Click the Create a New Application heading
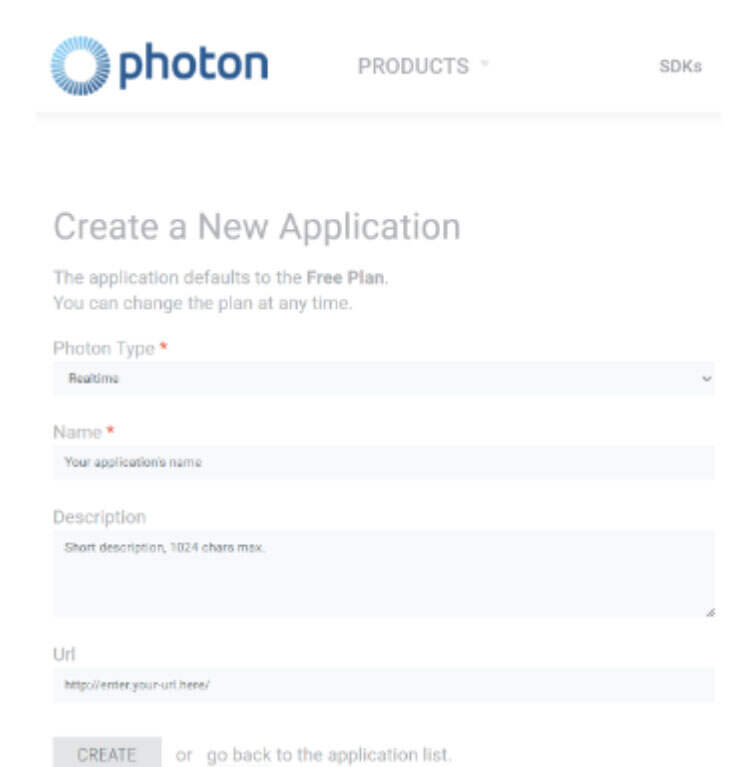751x767 pixels. (257, 227)
